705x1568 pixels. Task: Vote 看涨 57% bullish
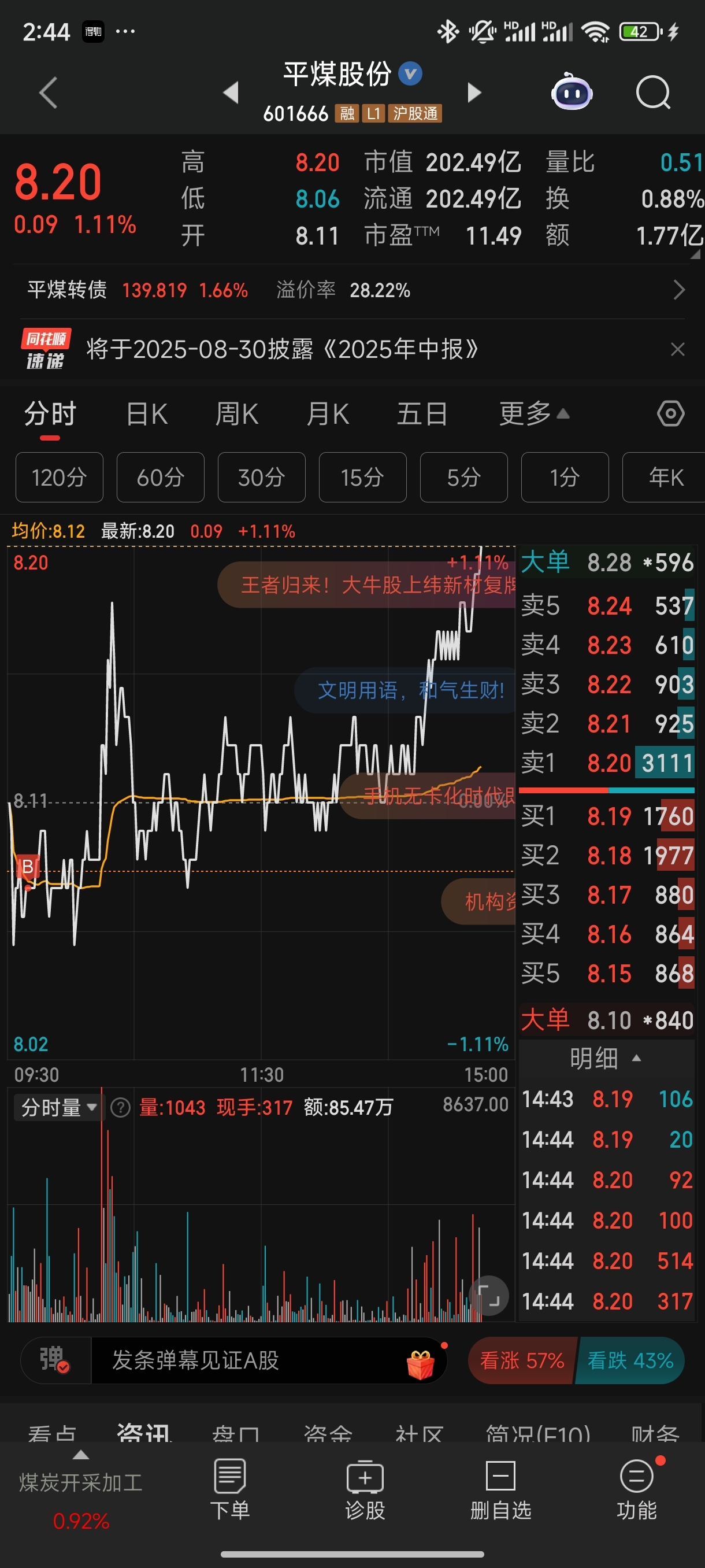(522, 1360)
